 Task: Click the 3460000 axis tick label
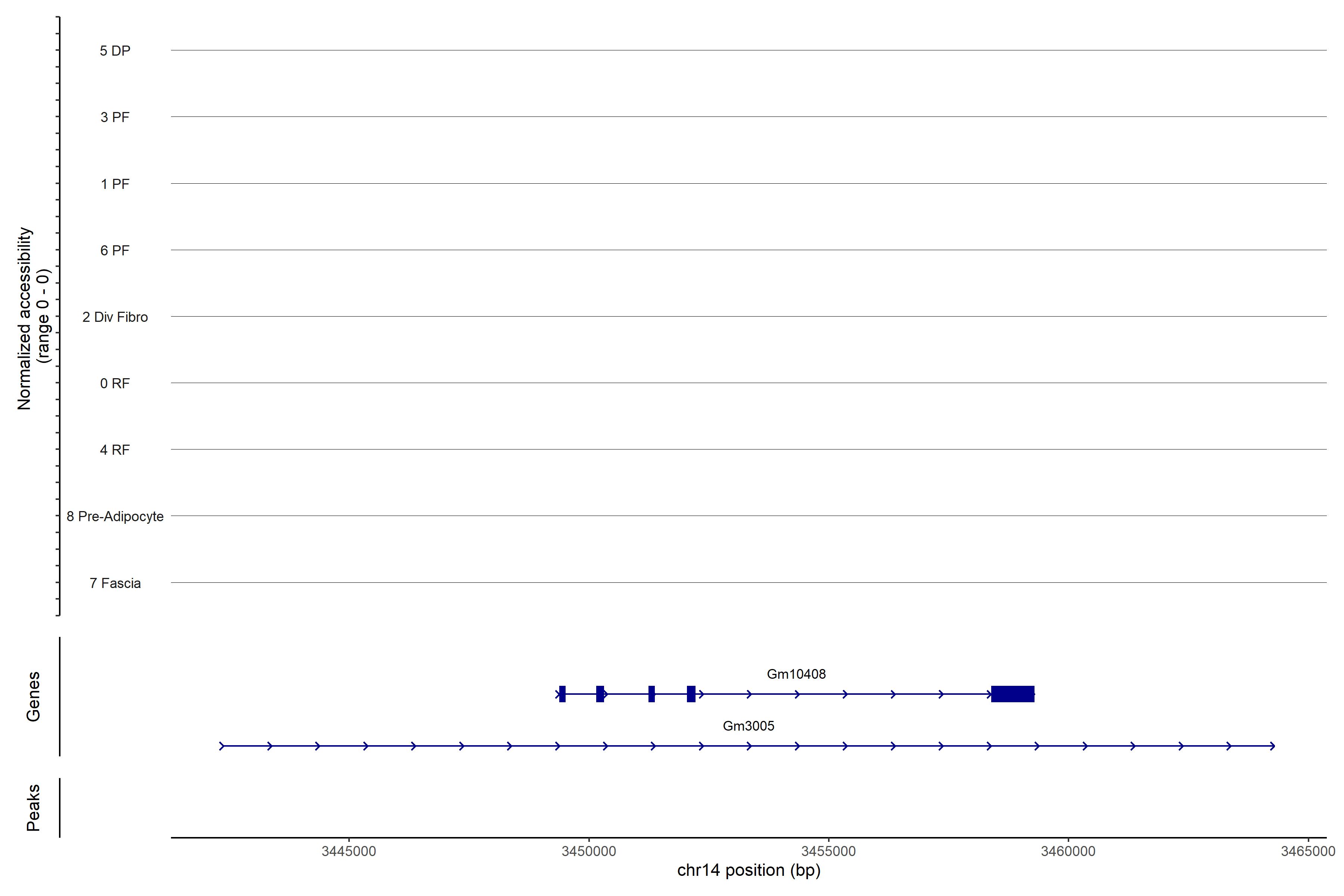pos(1067,851)
